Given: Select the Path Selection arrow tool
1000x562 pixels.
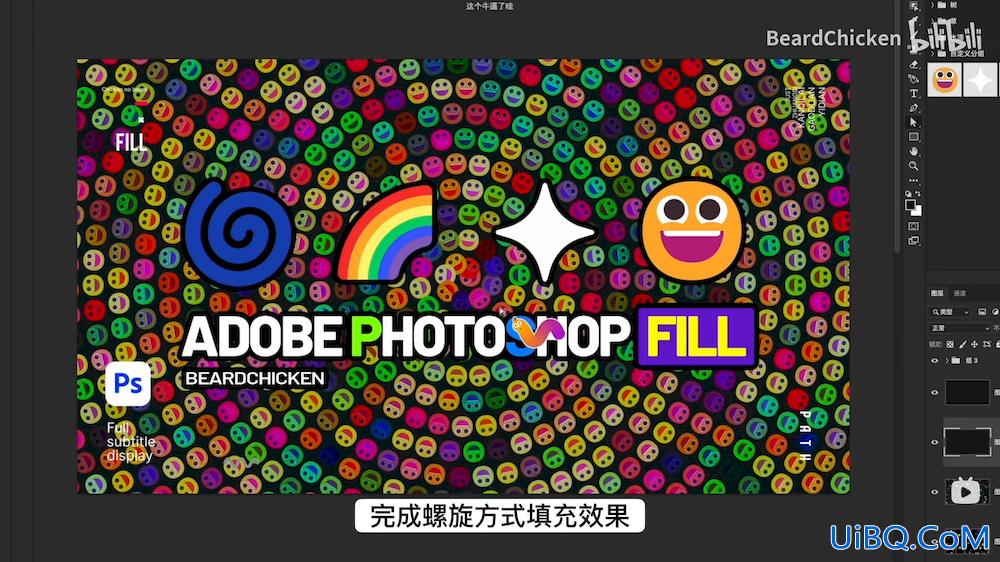Looking at the screenshot, I should pyautogui.click(x=914, y=122).
